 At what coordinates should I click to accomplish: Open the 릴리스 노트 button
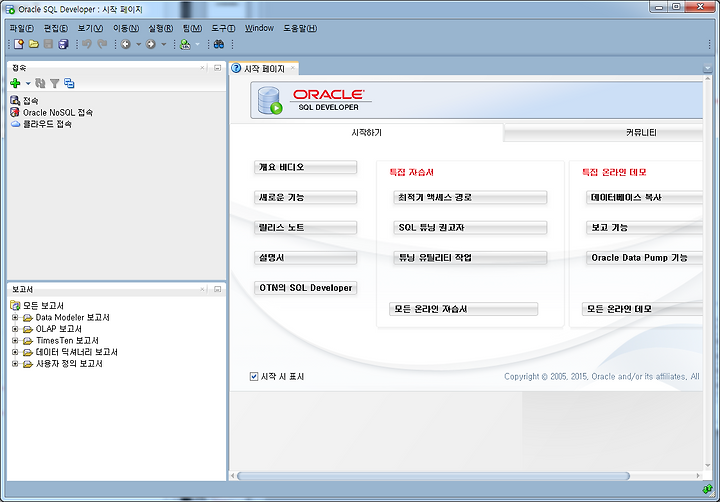305,227
